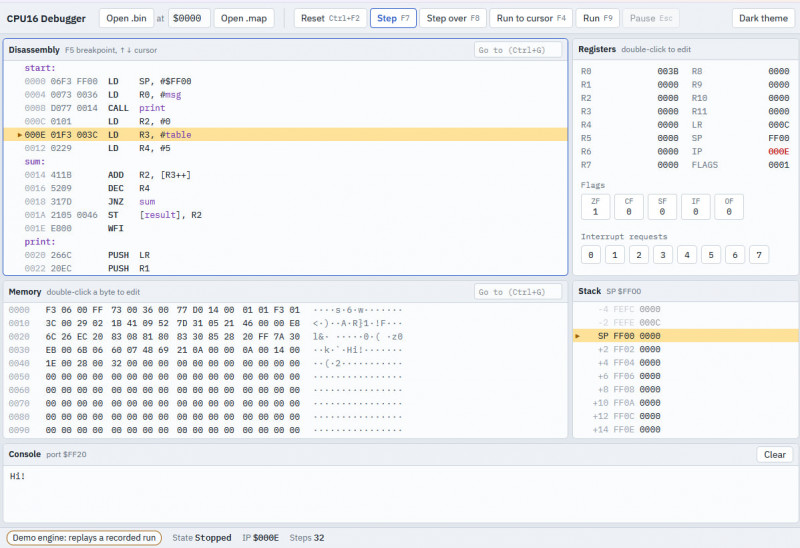Select the PUSH LR line
This screenshot has height=548, width=800.
point(285,255)
